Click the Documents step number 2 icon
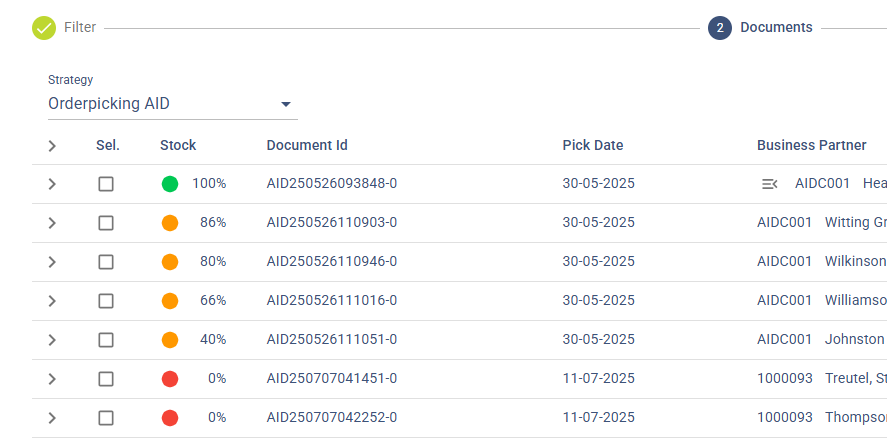The width and height of the screenshot is (887, 441). click(720, 28)
